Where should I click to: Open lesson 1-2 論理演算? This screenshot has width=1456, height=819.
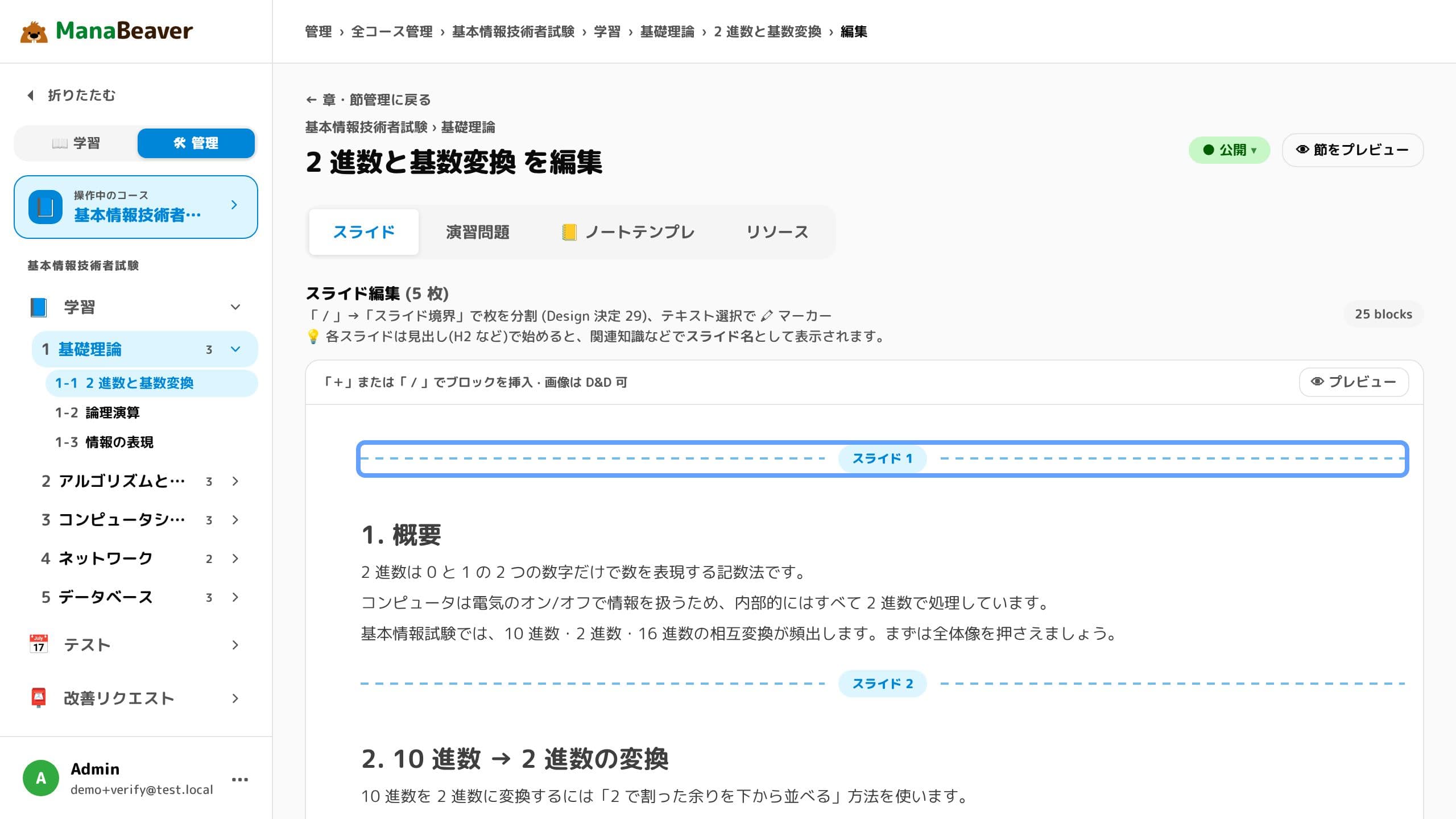click(151, 412)
